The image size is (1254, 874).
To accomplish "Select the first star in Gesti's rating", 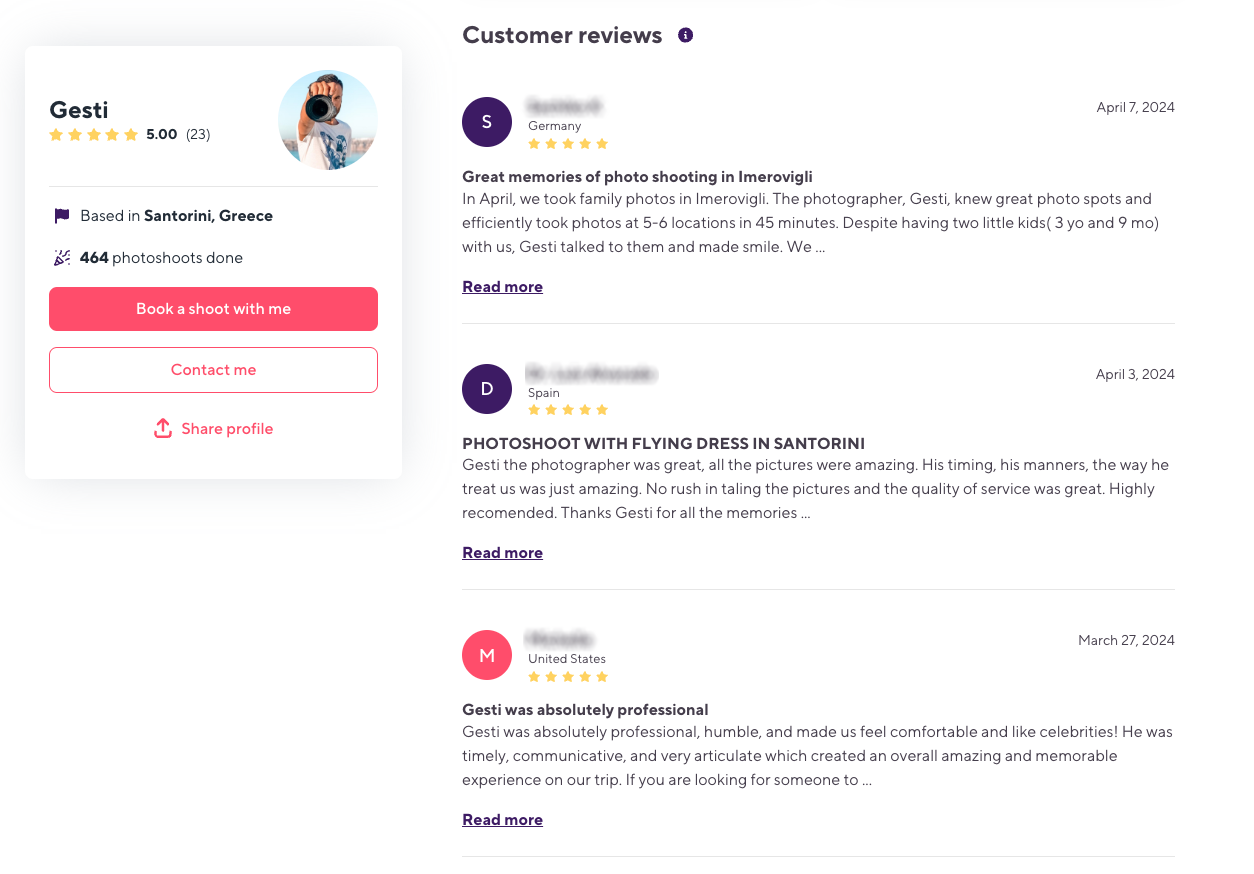I will (57, 133).
